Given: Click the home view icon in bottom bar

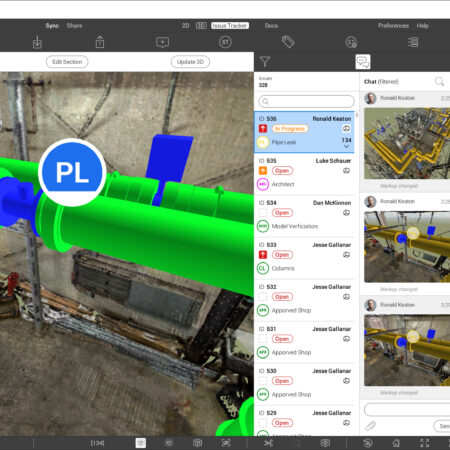Looking at the screenshot, I should [396, 443].
